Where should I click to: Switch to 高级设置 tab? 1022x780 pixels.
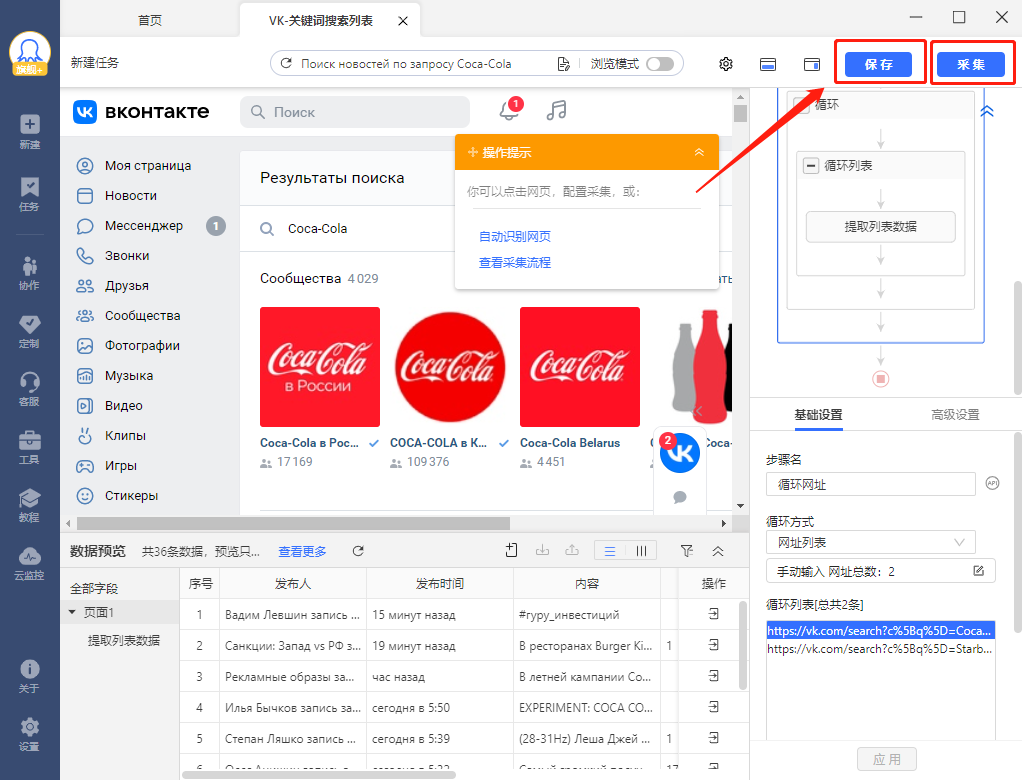955,414
